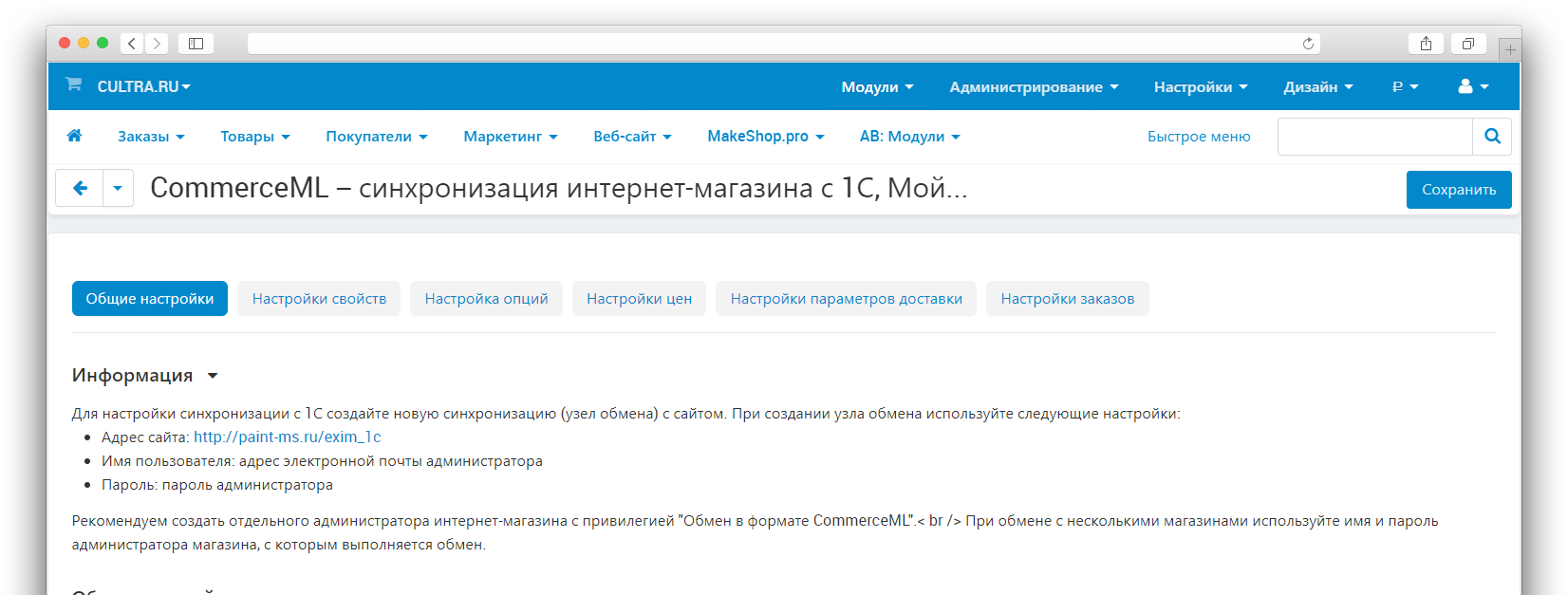Open the user account icon menu
Image resolution: width=1568 pixels, height=595 pixels.
(1473, 86)
